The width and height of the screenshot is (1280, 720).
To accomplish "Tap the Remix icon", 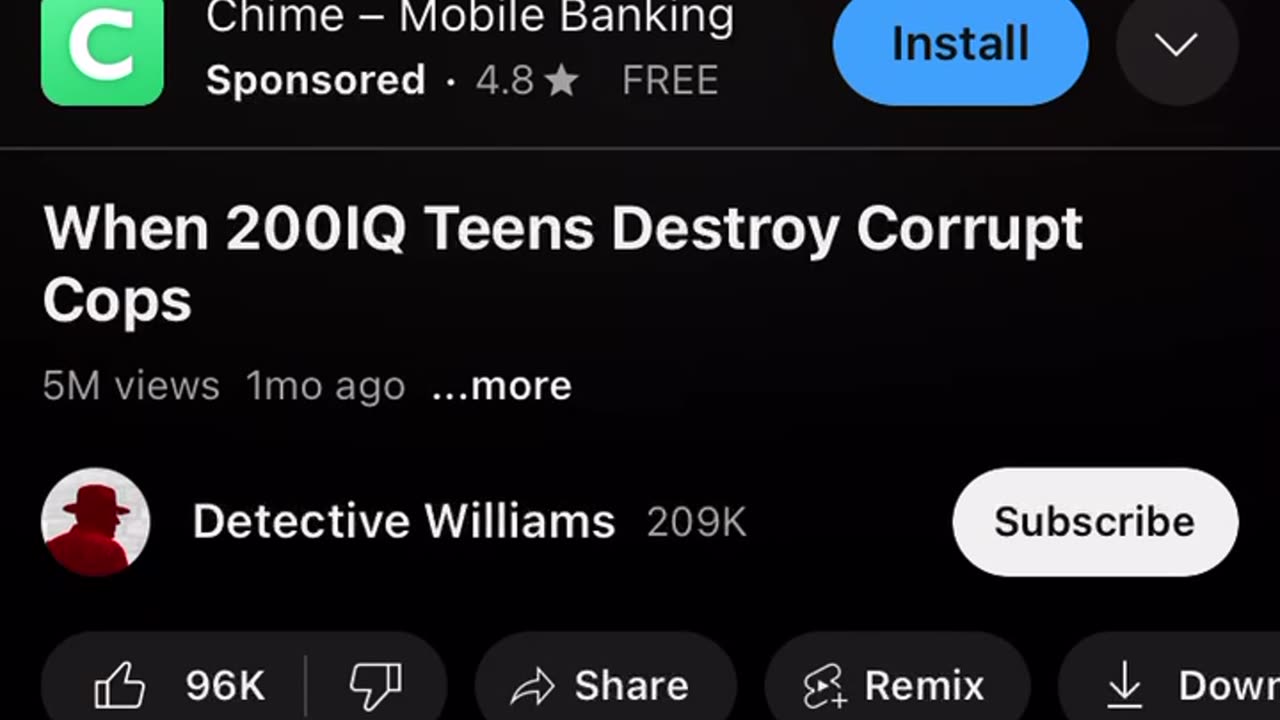I will coord(825,687).
